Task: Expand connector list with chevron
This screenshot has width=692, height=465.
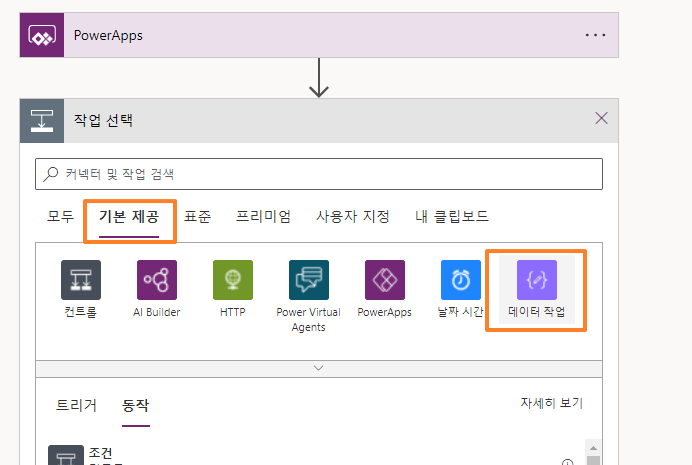Action: (319, 368)
